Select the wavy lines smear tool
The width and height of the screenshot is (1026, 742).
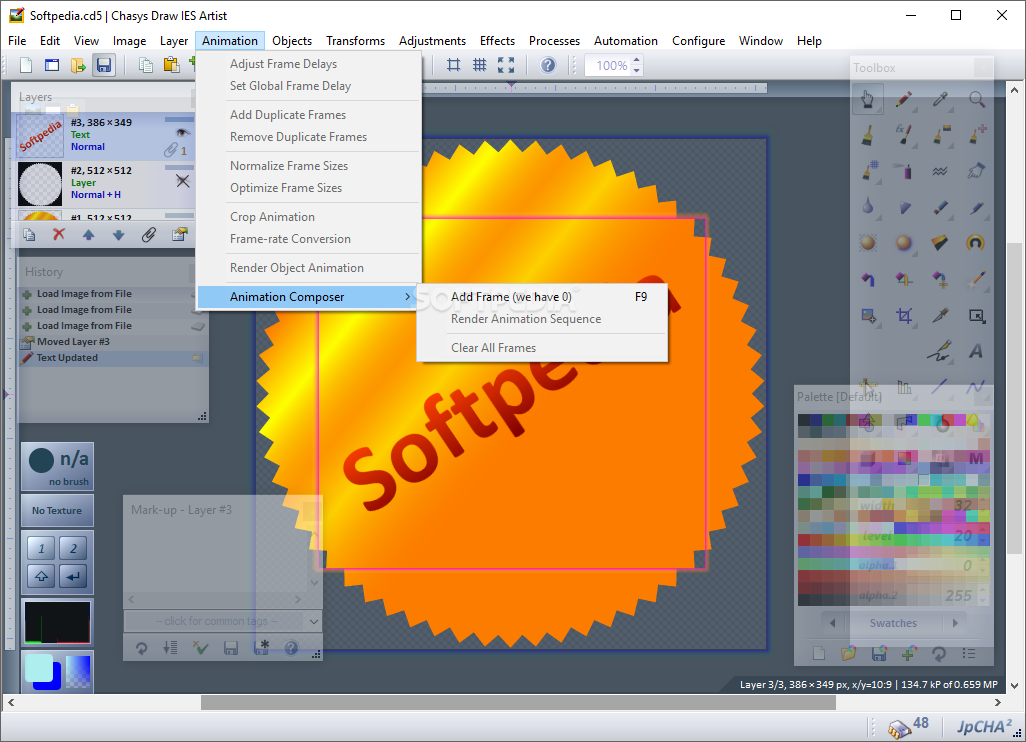(940, 171)
